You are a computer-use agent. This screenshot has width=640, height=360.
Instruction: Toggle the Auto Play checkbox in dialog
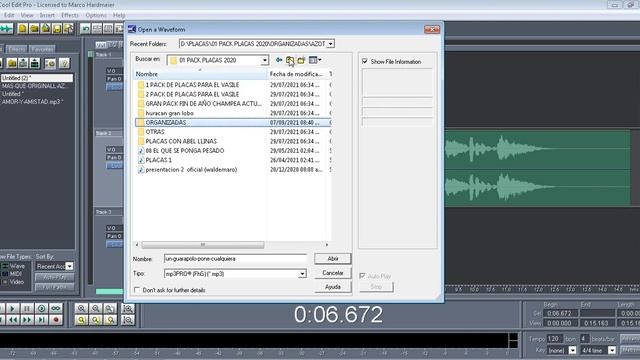point(362,276)
